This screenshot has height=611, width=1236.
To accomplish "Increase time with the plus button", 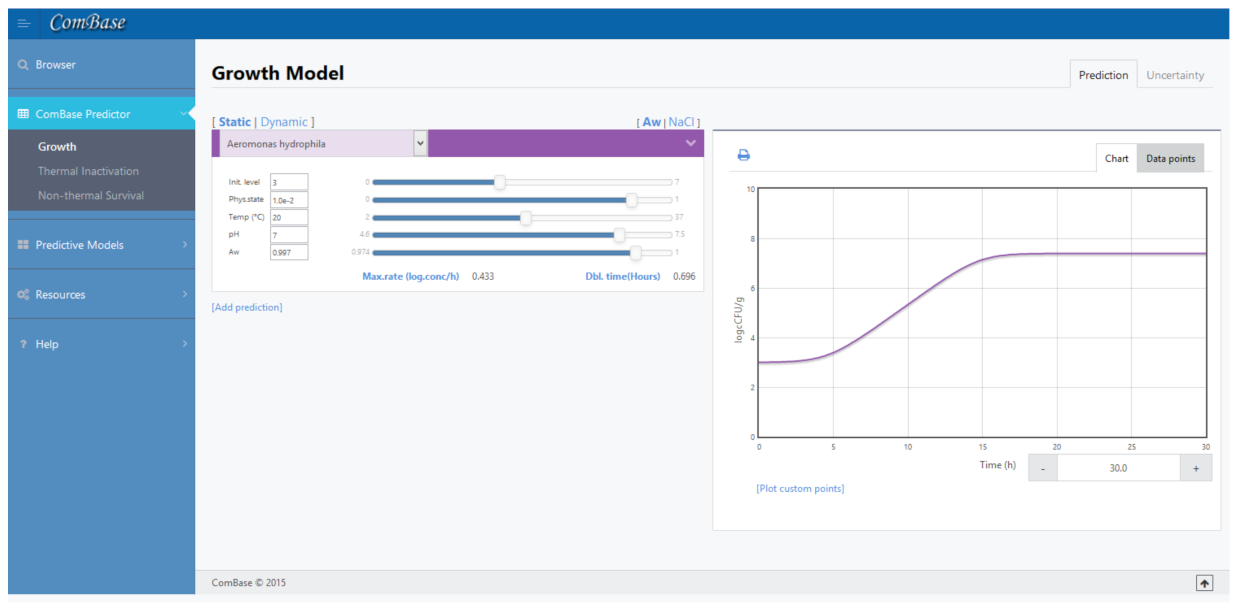I will tap(1195, 468).
